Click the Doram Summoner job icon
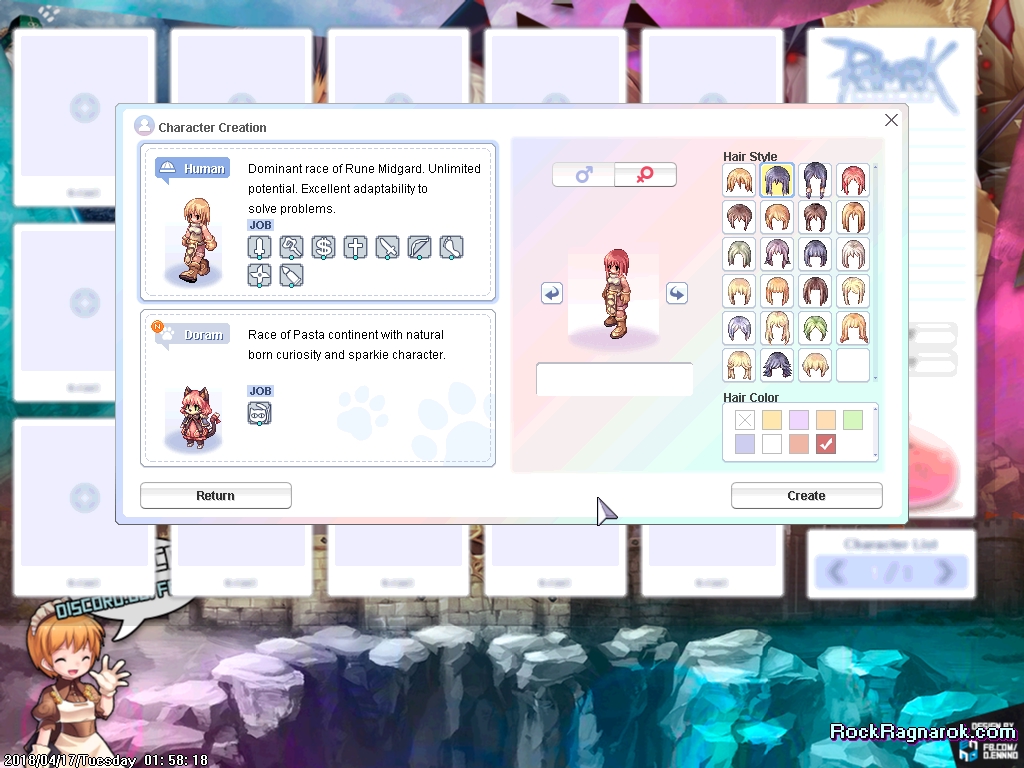 pos(259,413)
